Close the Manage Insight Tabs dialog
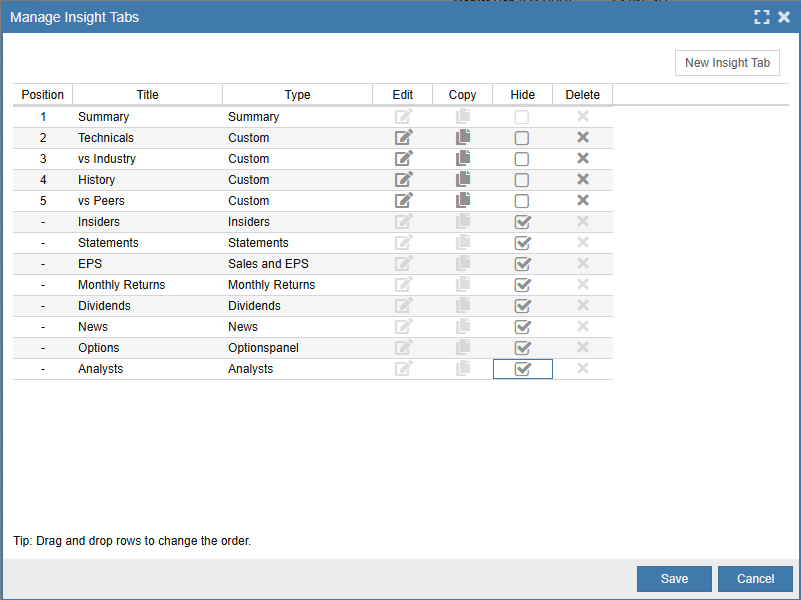 click(x=784, y=17)
